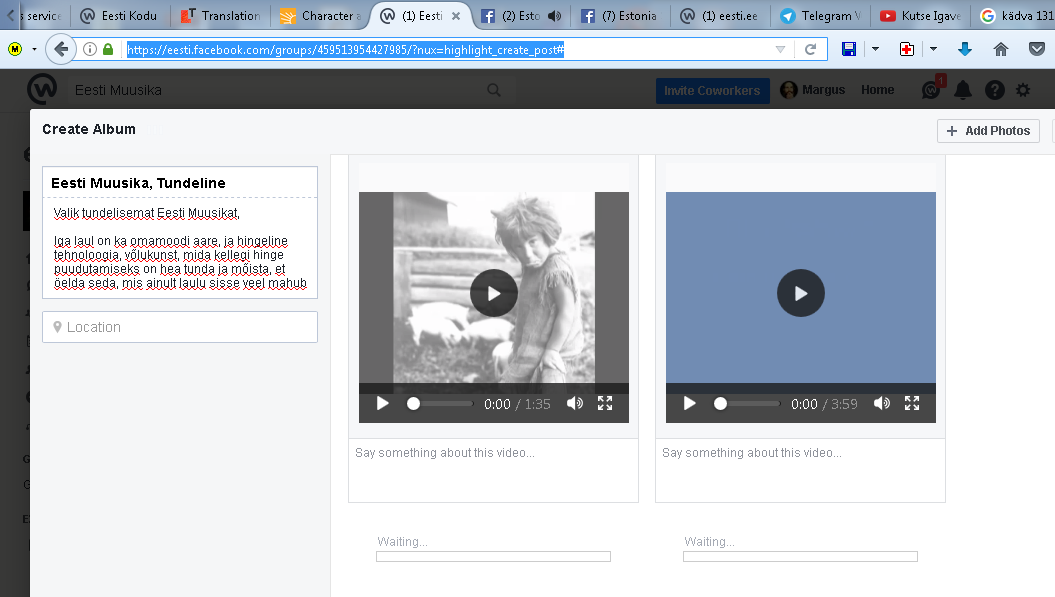
Task: Open the settings gear in header
Action: [1023, 90]
